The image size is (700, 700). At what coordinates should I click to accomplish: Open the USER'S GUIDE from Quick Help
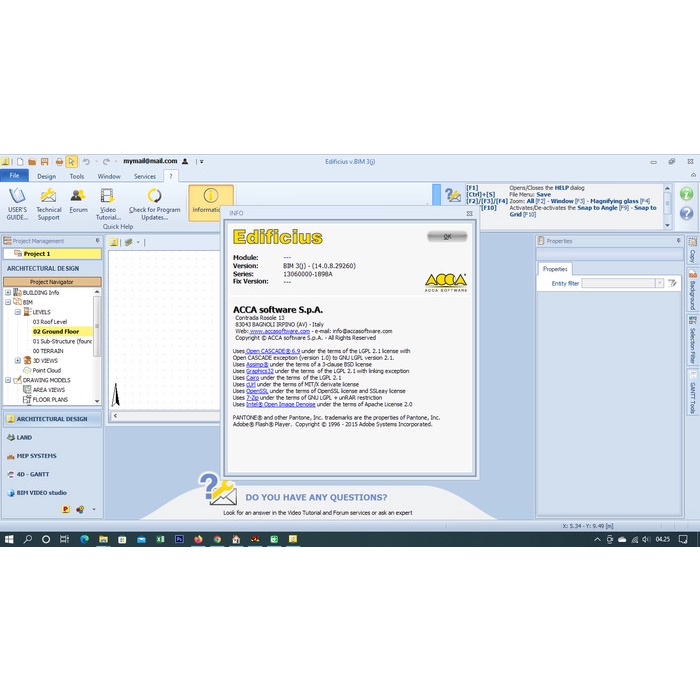(17, 204)
